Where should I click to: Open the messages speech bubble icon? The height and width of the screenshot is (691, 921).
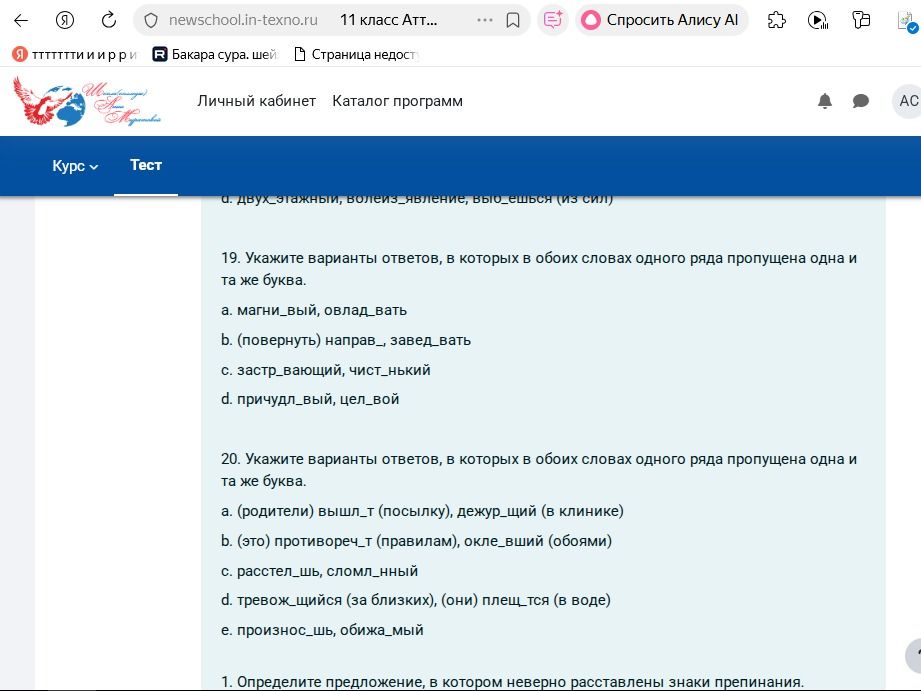click(x=861, y=101)
